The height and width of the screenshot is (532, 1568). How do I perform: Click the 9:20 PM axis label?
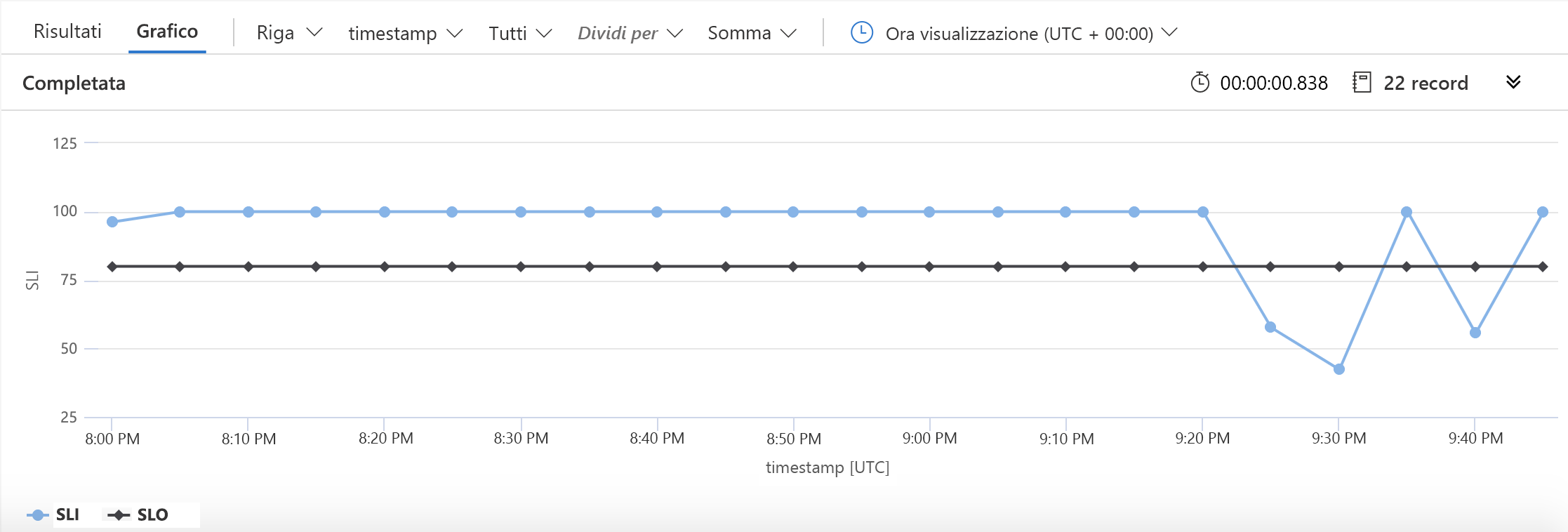pos(1202,439)
